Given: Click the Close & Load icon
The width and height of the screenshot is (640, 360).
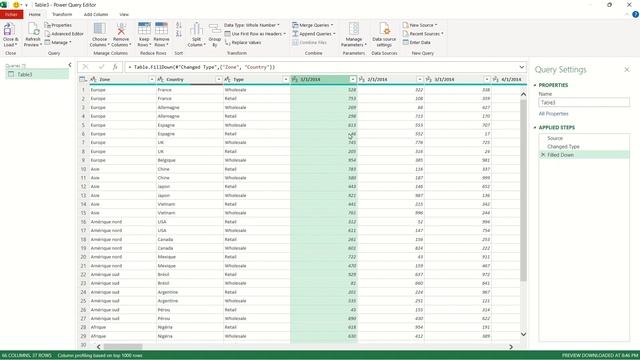Looking at the screenshot, I should [x=9, y=29].
